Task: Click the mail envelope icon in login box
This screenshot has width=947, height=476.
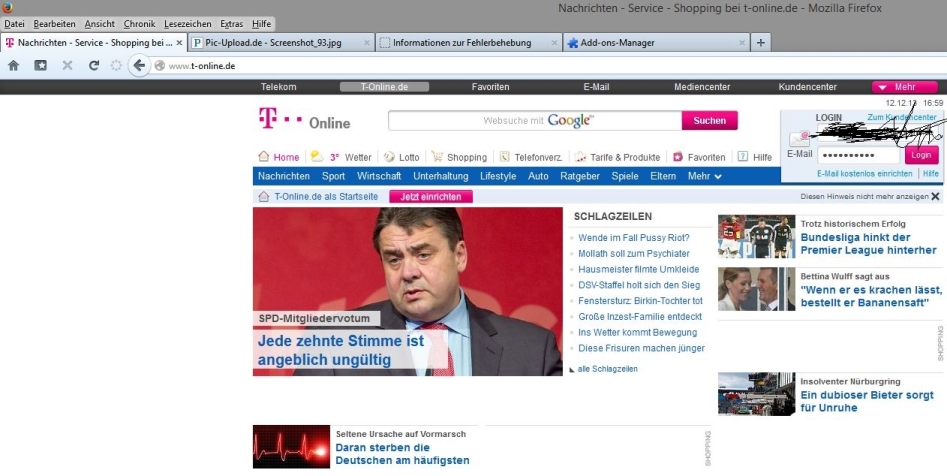Action: pos(800,138)
